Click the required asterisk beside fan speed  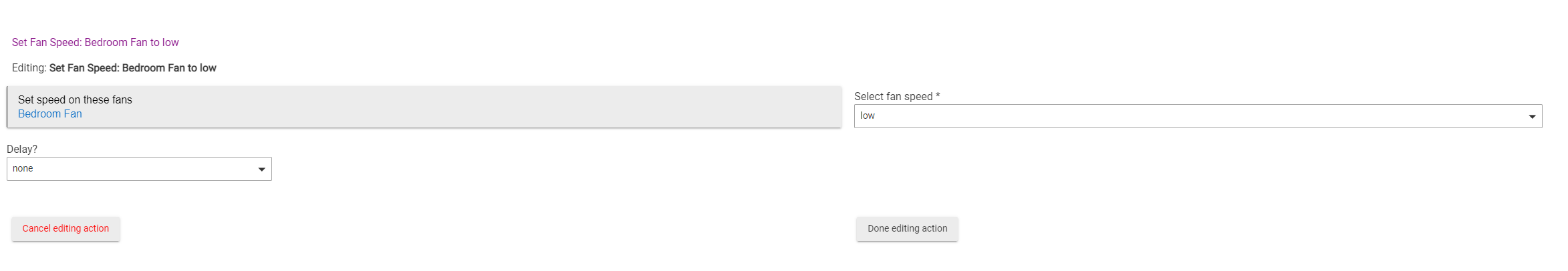tap(938, 96)
